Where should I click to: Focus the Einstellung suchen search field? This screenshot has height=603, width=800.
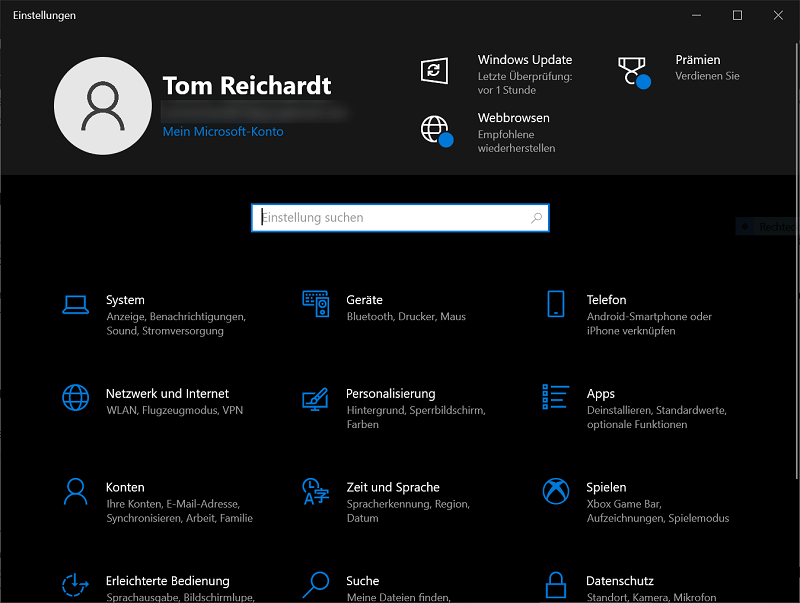[400, 218]
